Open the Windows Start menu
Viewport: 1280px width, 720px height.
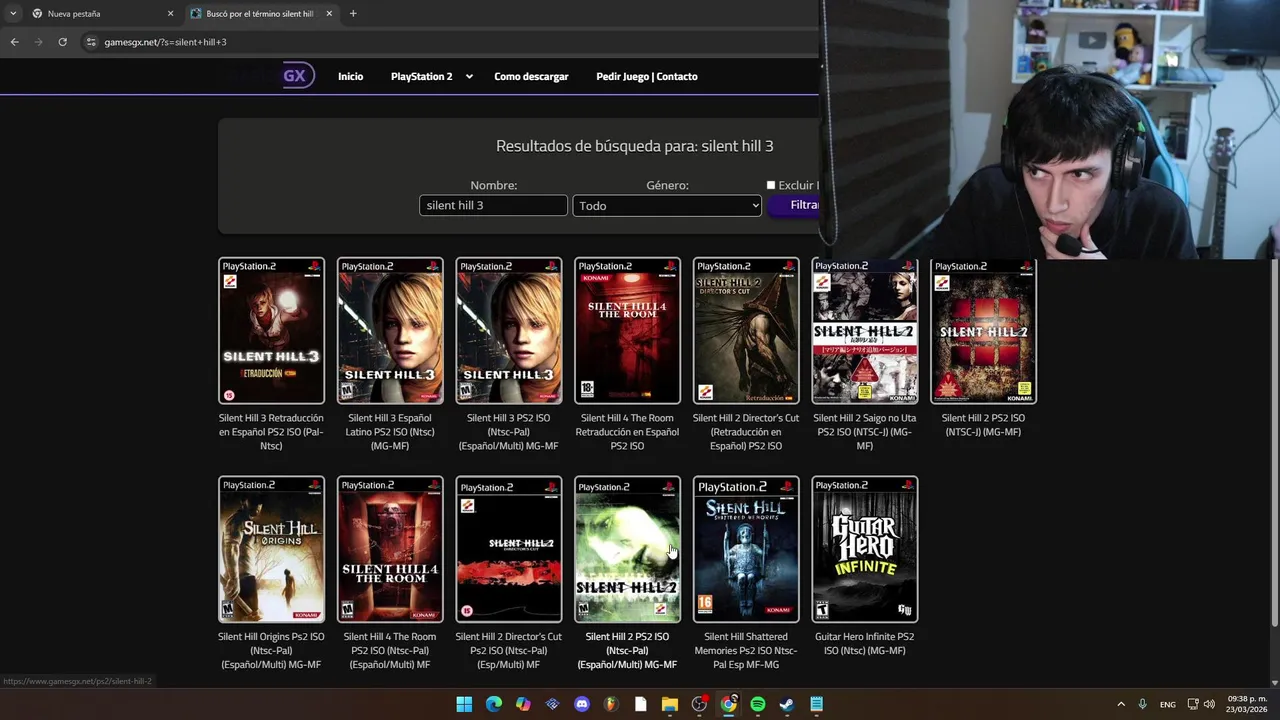pos(464,704)
